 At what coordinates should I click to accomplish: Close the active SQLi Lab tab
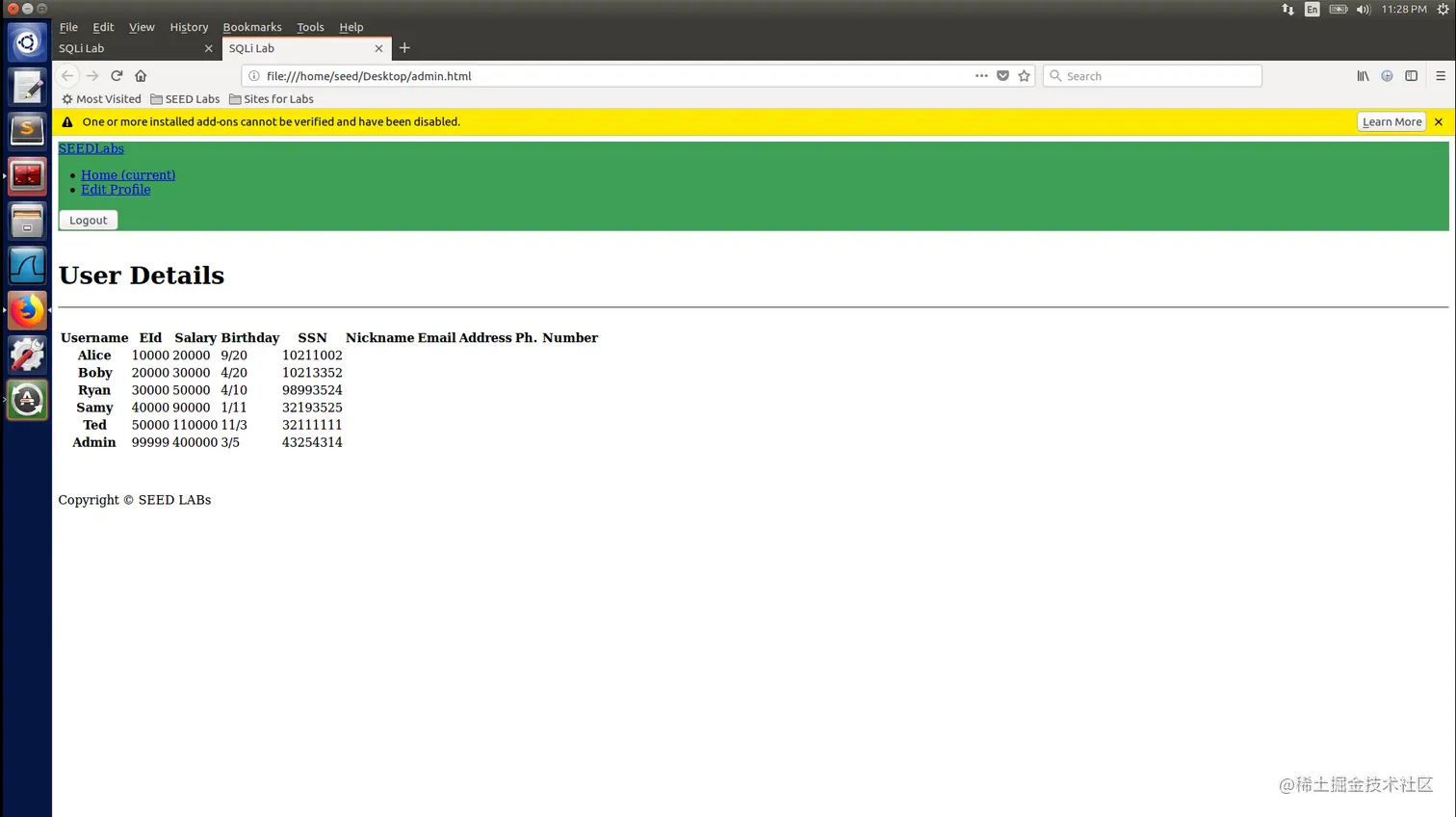point(378,48)
